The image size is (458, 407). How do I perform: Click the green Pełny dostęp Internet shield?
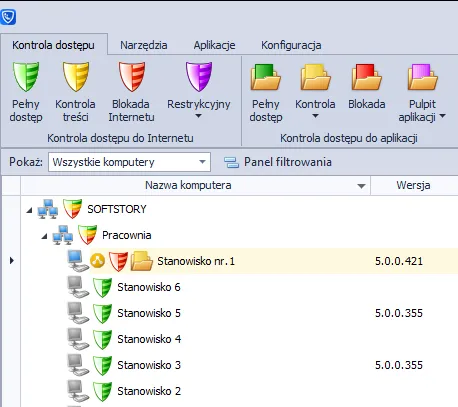tap(26, 76)
